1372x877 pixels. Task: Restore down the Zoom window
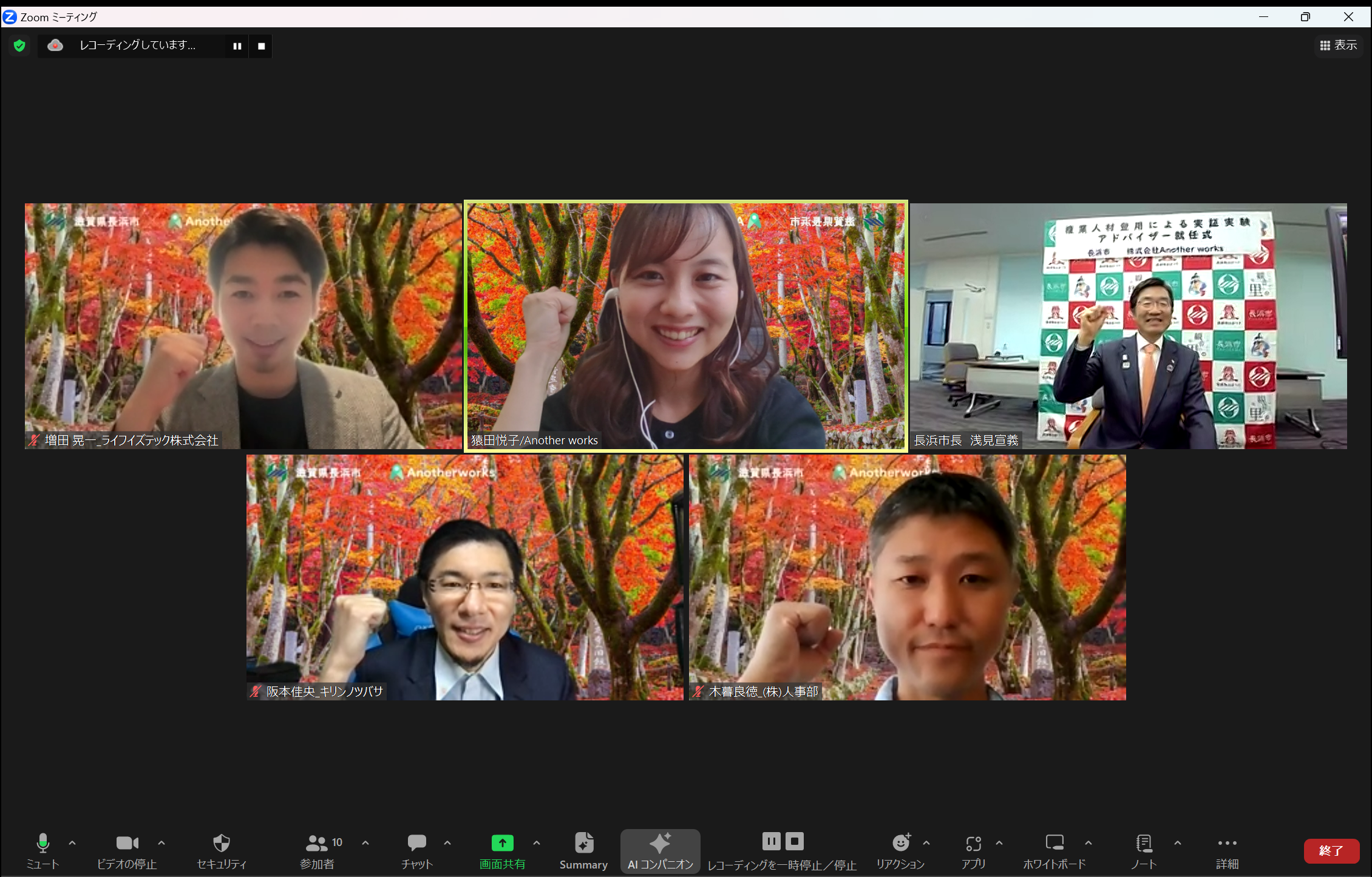click(x=1305, y=17)
